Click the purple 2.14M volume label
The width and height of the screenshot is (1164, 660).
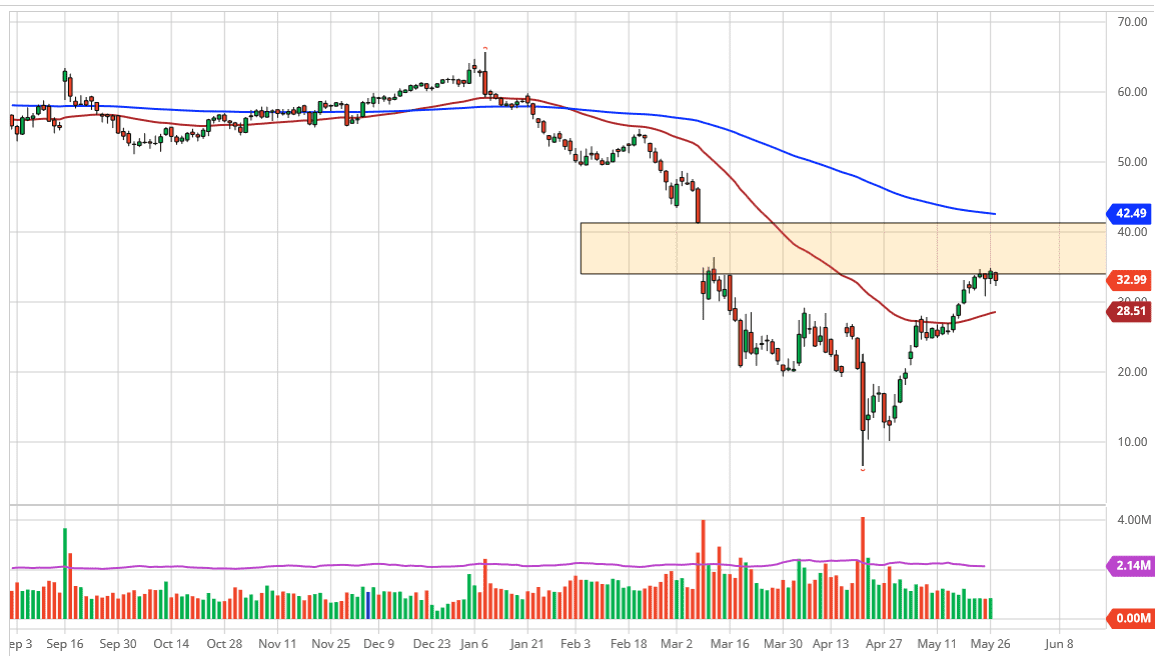1132,566
